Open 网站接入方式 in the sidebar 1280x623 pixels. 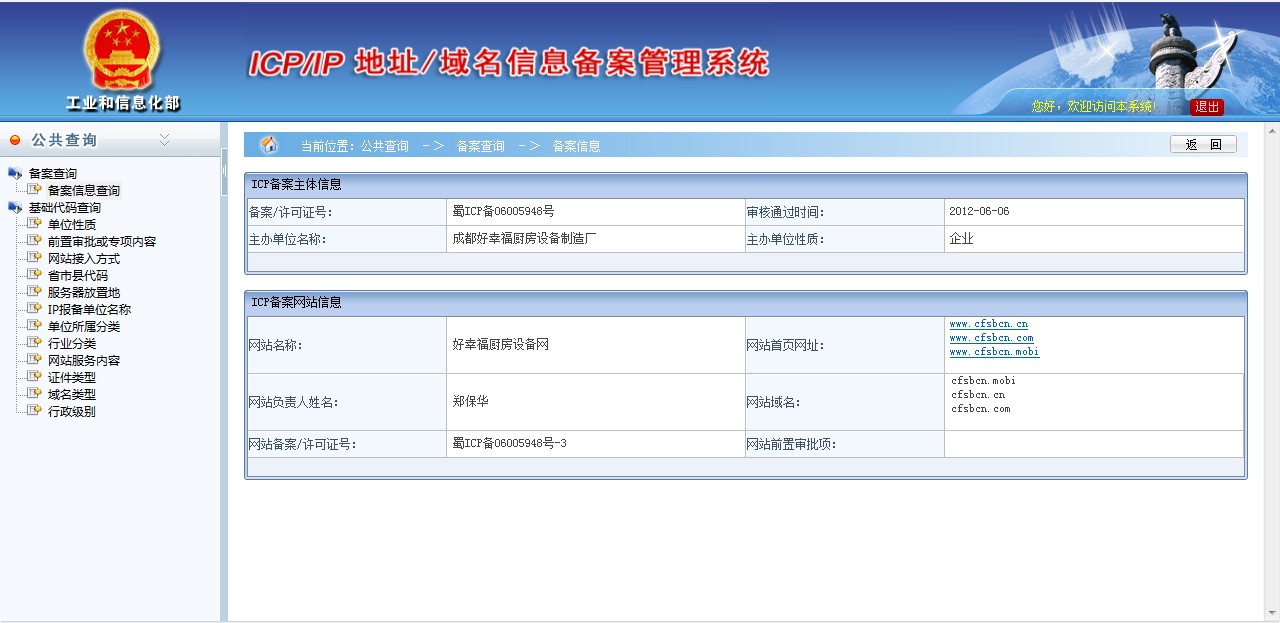point(84,259)
